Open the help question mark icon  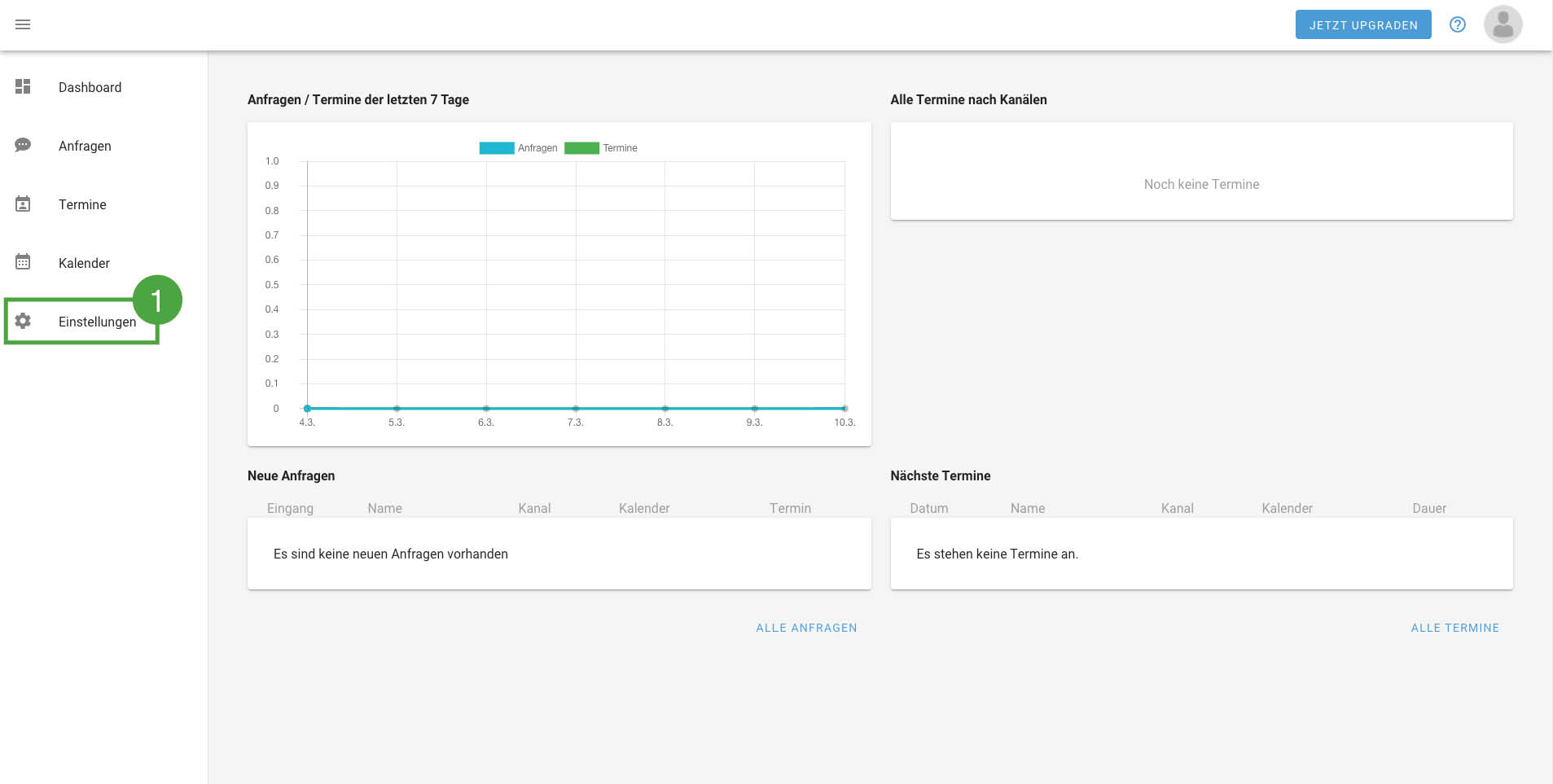[x=1457, y=24]
